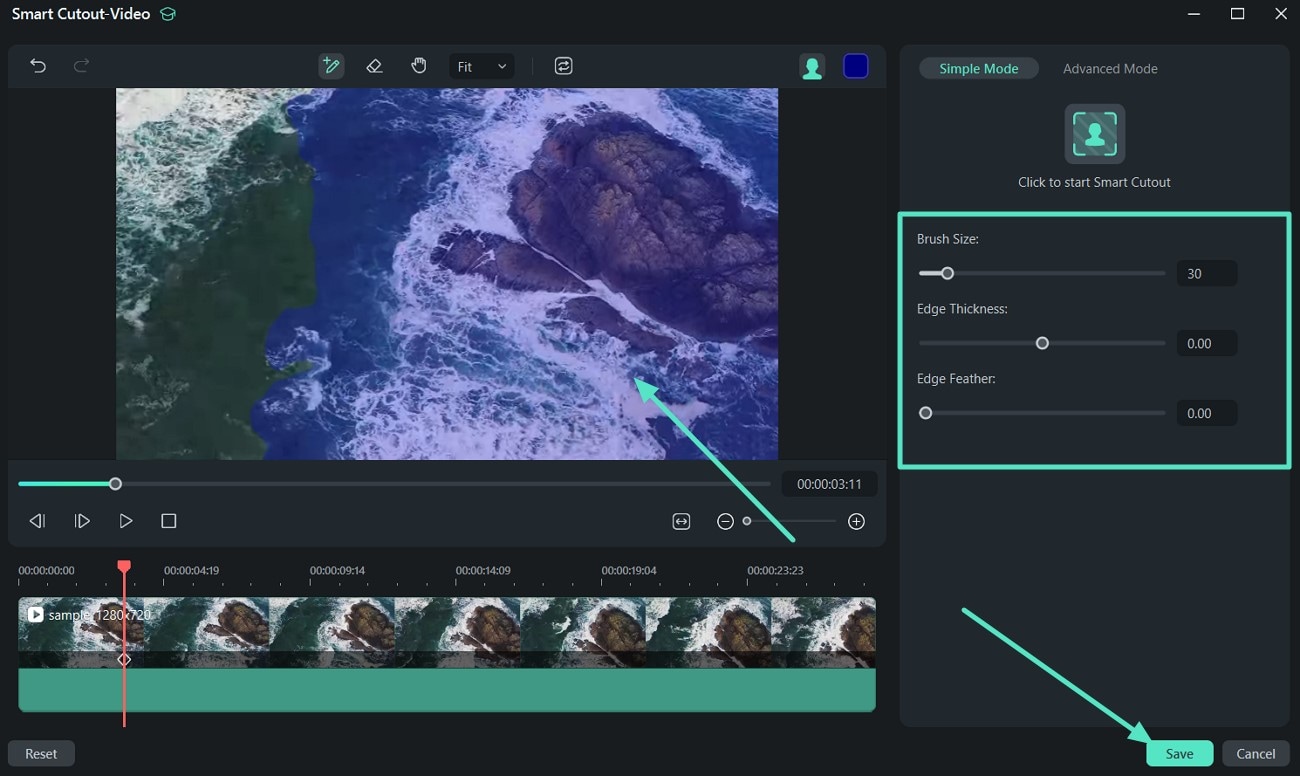Screen dimensions: 1300x776
Task: Click the fit timeline to window icon
Action: (681, 521)
